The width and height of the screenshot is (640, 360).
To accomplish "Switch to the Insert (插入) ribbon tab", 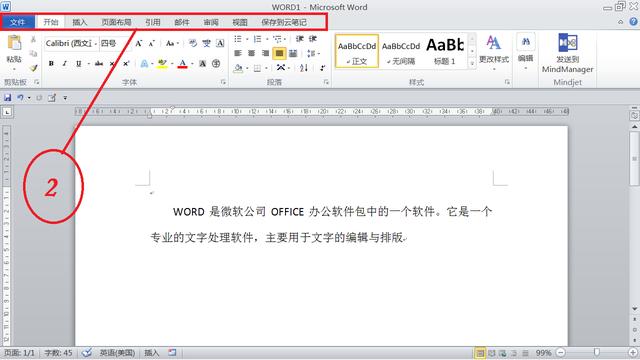I will pos(80,22).
